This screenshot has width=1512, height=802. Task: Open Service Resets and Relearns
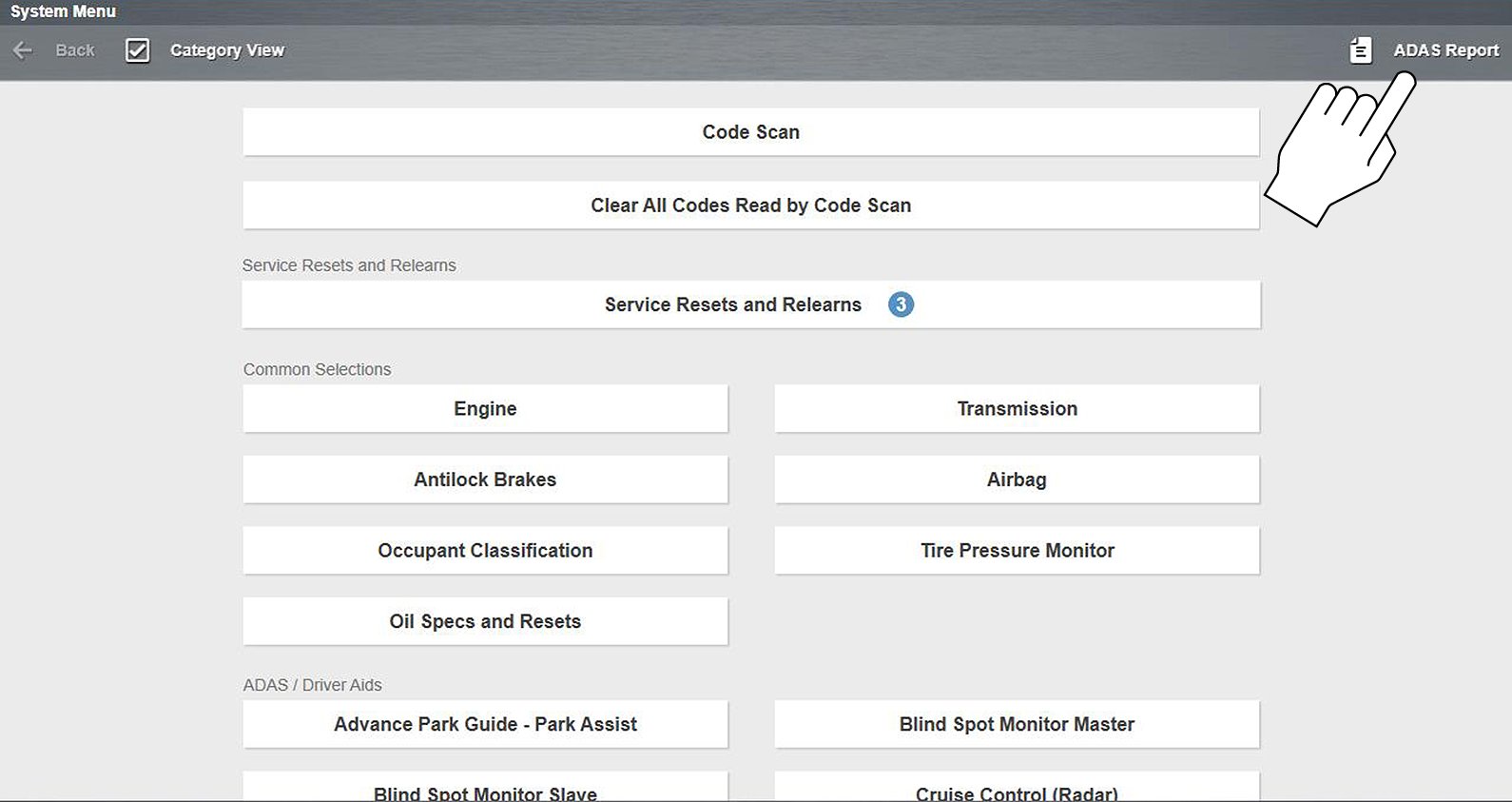tap(732, 304)
